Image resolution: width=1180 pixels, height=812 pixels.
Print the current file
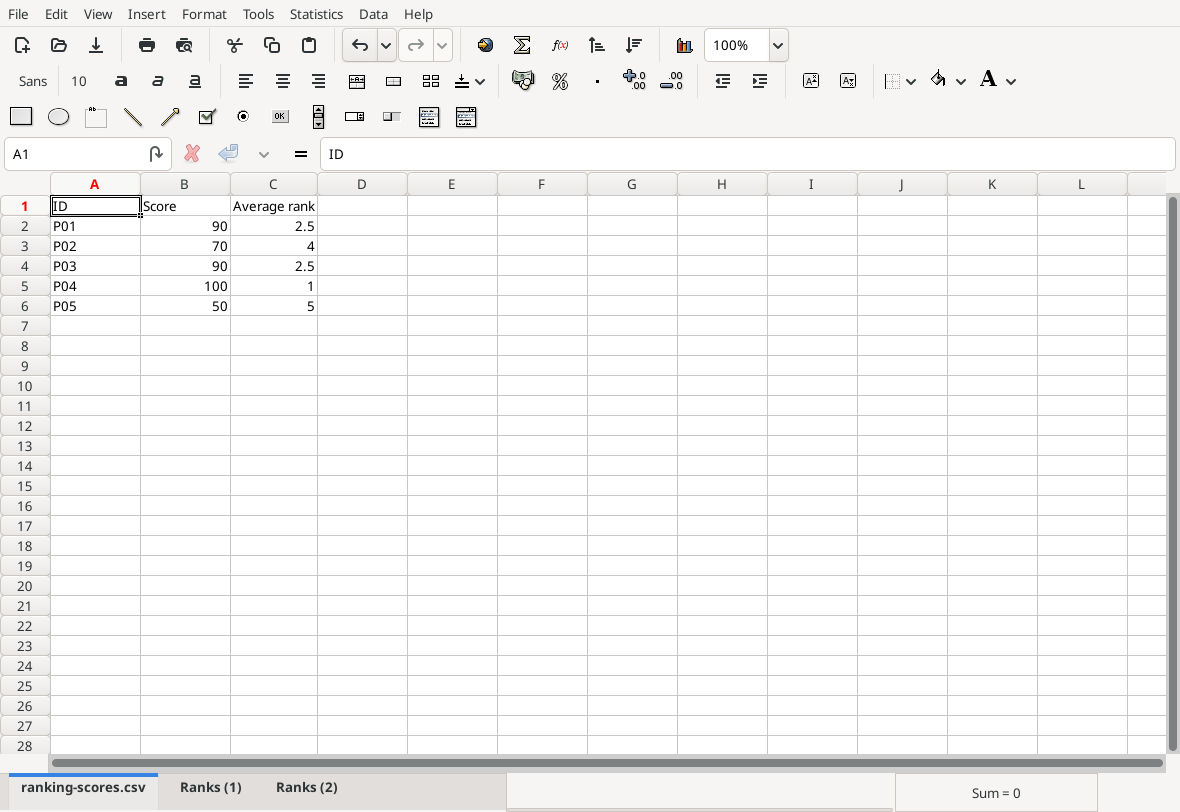pyautogui.click(x=147, y=45)
